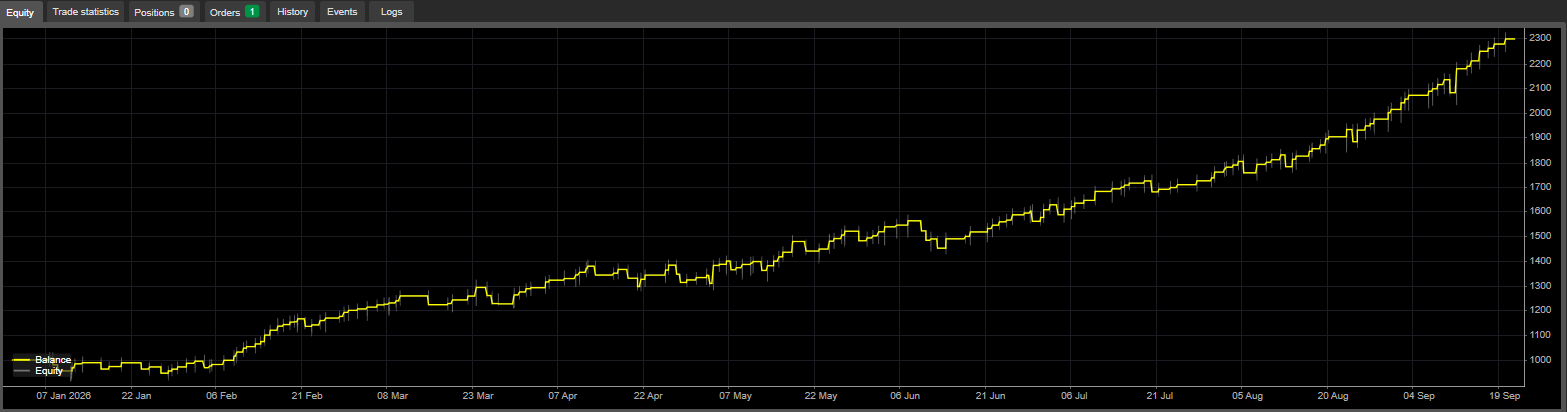Click the 06 Jun date label
This screenshot has width=1567, height=412.
click(x=905, y=395)
